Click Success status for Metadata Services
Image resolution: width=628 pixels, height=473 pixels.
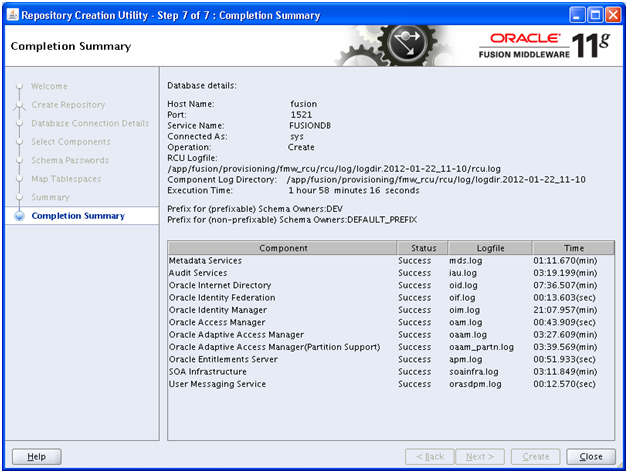tap(415, 261)
